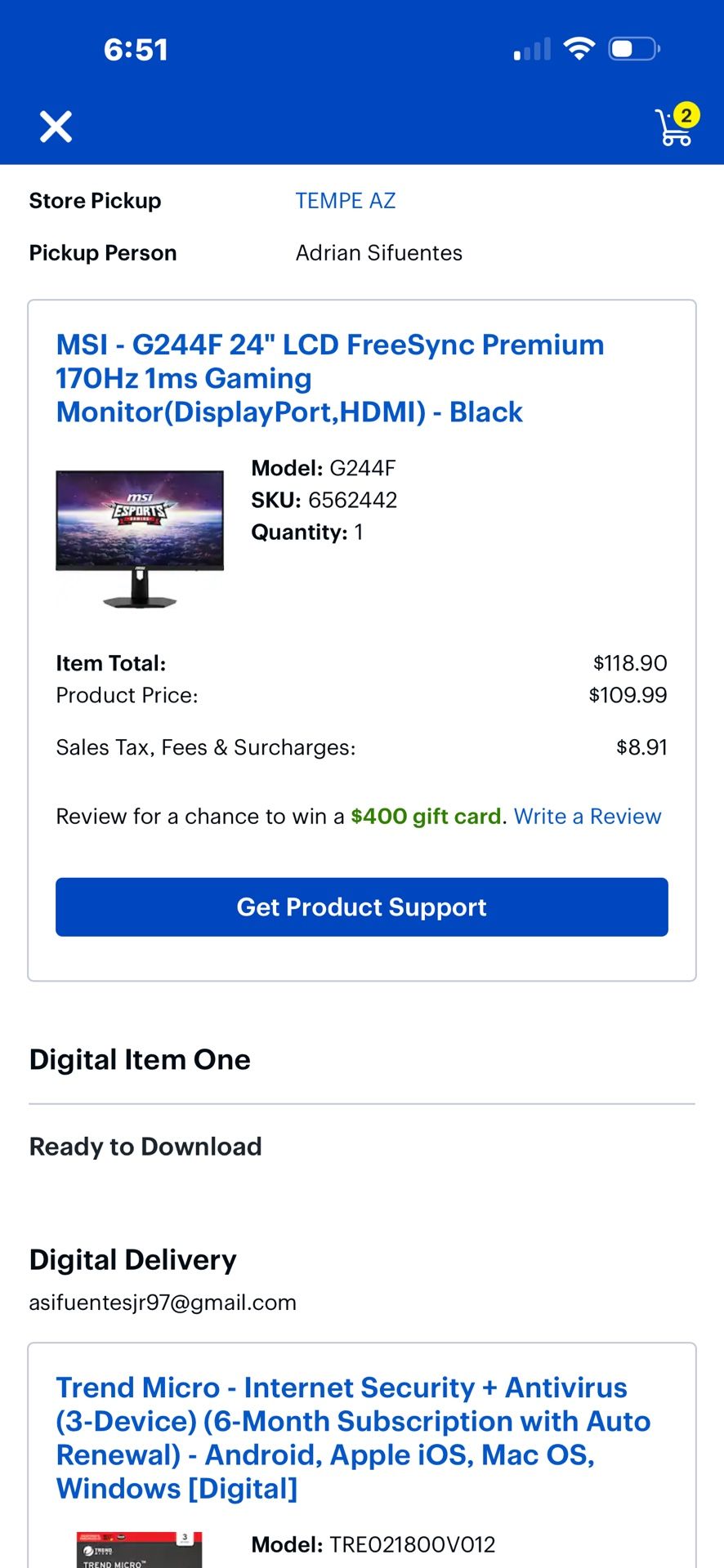This screenshot has width=724, height=1568.
Task: Tap the SKU 6562442 text
Action: tap(324, 500)
